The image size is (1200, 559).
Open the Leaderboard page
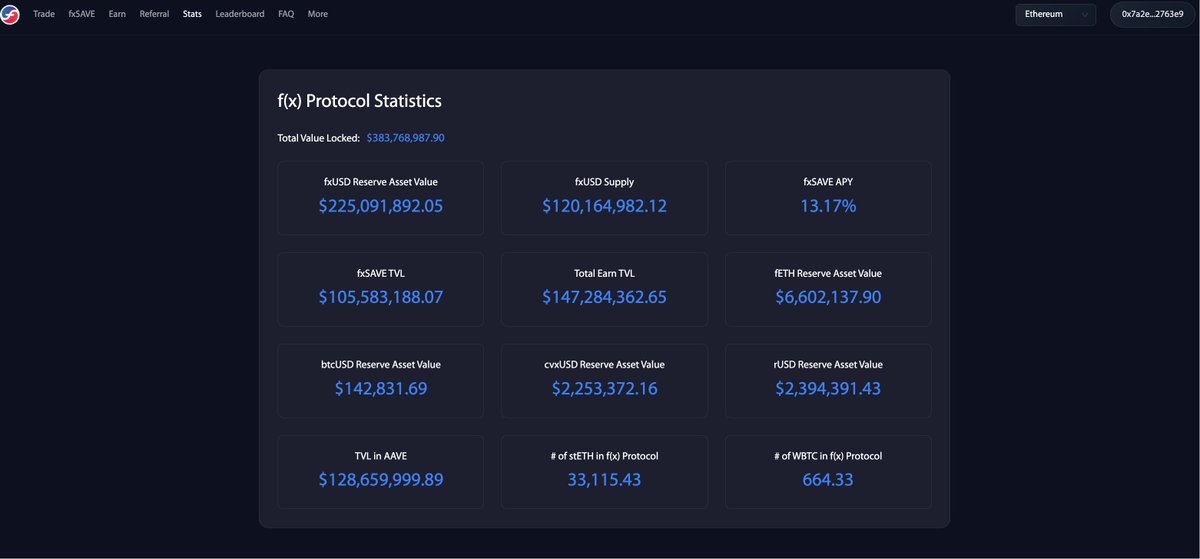click(x=240, y=15)
